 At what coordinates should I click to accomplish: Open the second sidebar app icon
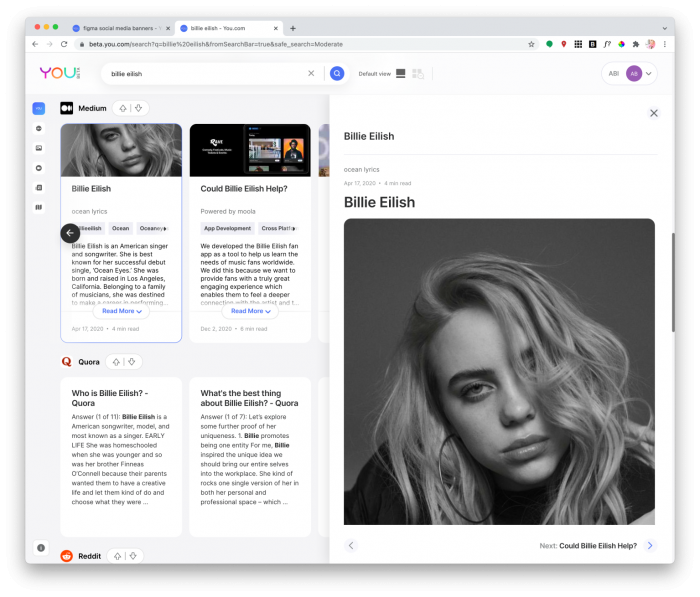tap(39, 129)
